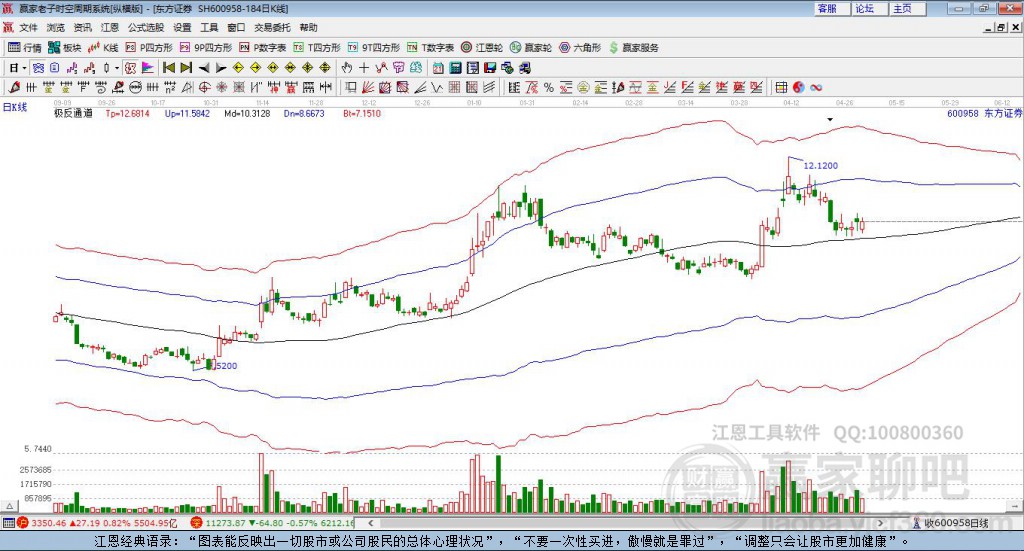Open 赢家服务 with the dollar icon
This screenshot has width=1024, height=551.
click(634, 48)
